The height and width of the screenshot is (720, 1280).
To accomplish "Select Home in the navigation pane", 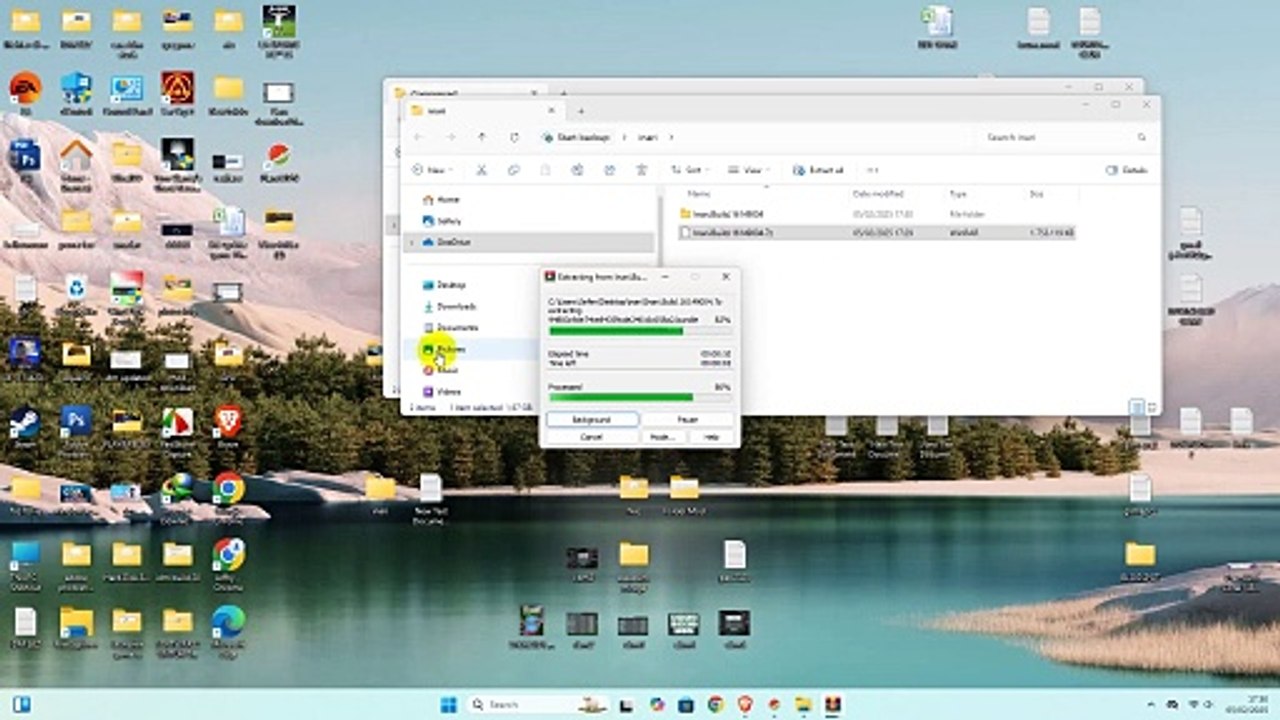I will click(440, 199).
